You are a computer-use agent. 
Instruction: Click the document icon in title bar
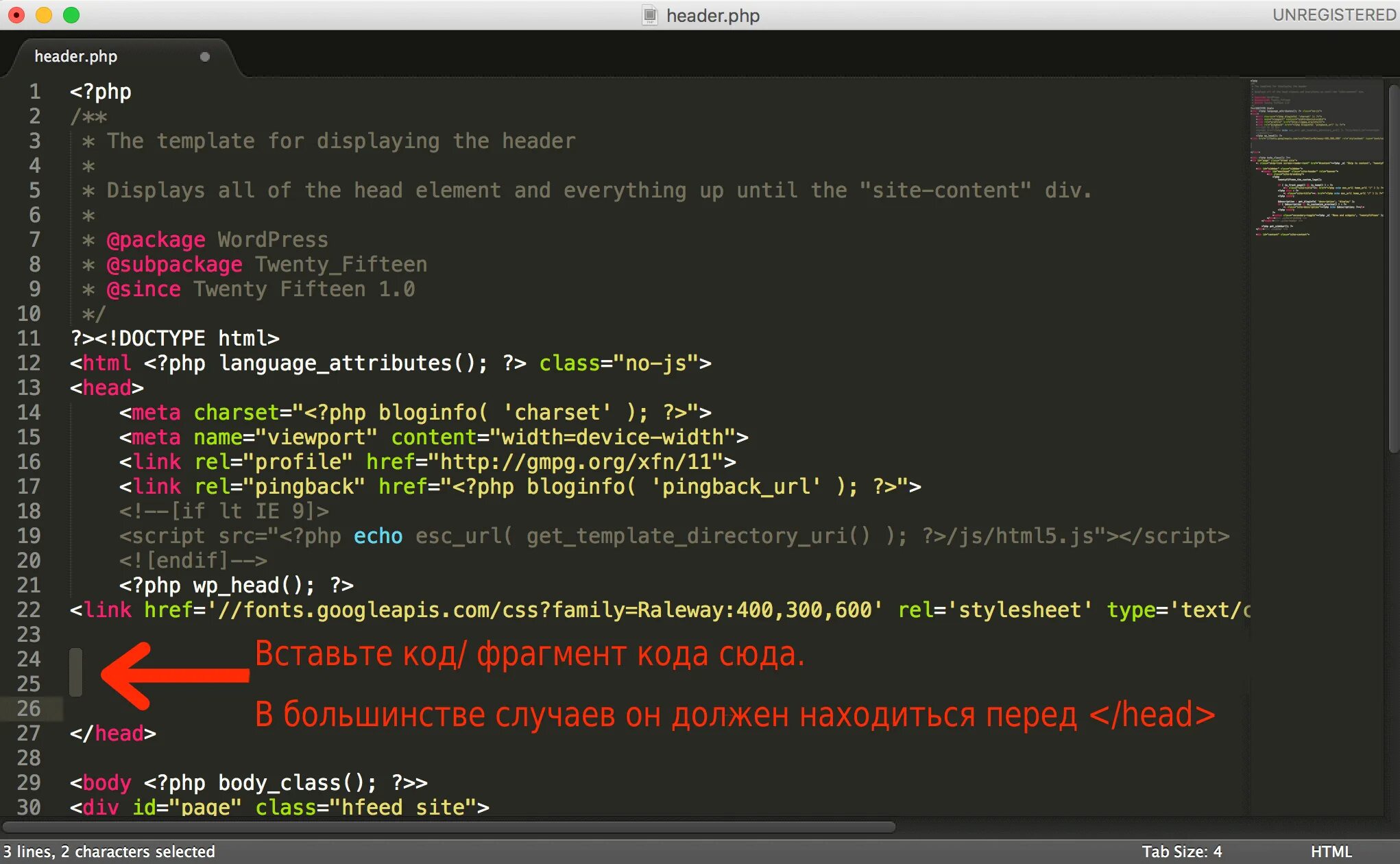pos(649,15)
